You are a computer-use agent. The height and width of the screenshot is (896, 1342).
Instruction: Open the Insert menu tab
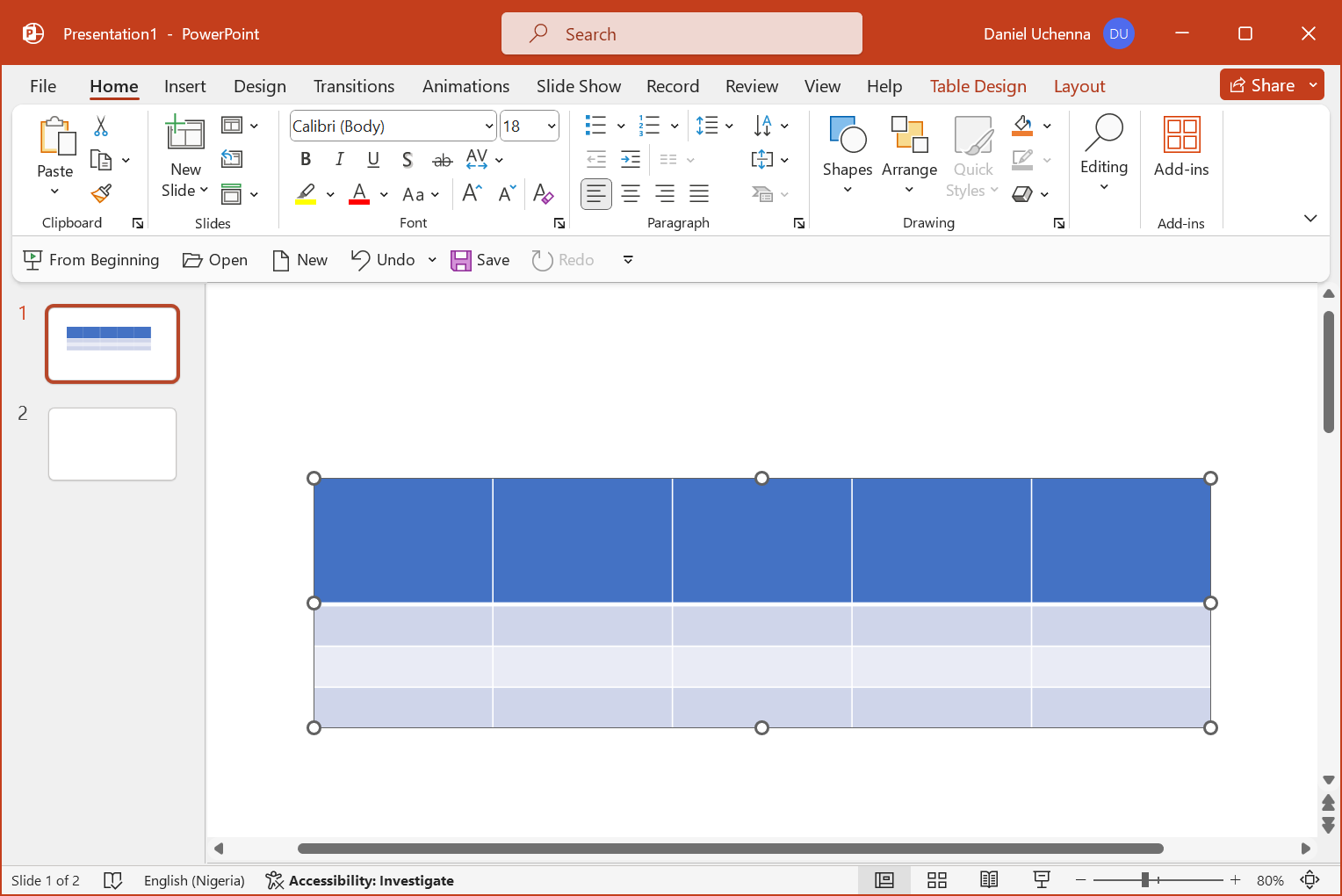(184, 86)
